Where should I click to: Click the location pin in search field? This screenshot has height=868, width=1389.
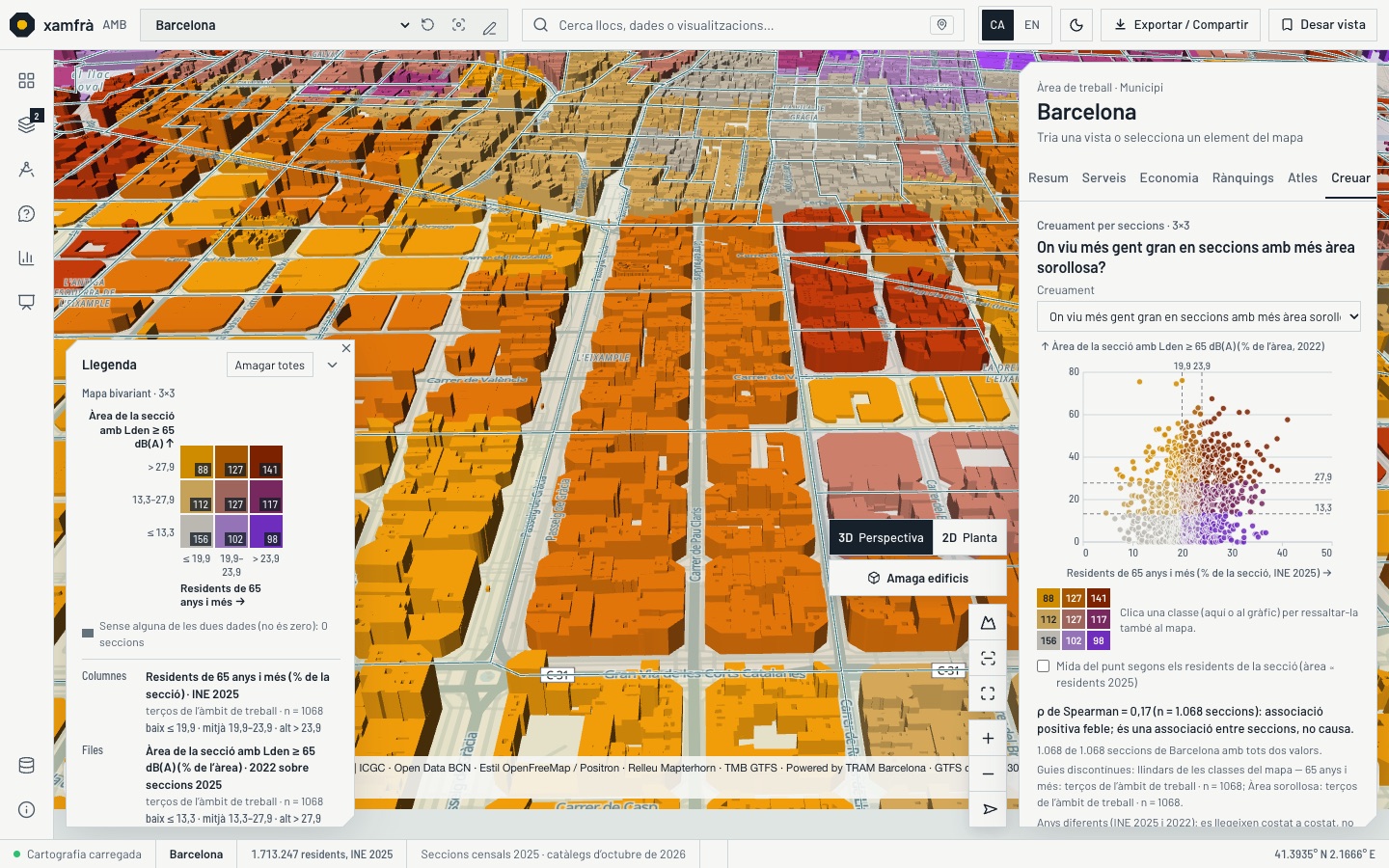[942, 25]
